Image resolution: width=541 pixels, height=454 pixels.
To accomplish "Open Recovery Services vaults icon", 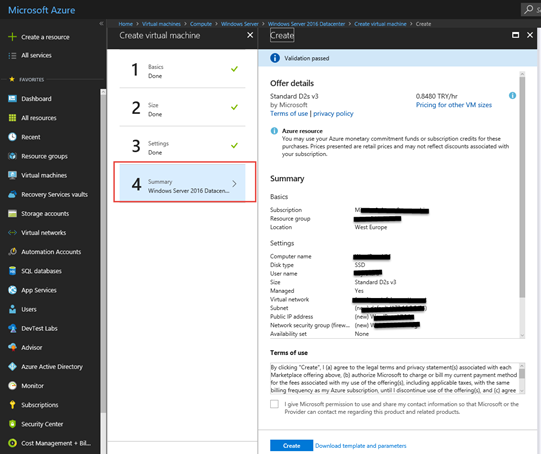I will 12,195.
